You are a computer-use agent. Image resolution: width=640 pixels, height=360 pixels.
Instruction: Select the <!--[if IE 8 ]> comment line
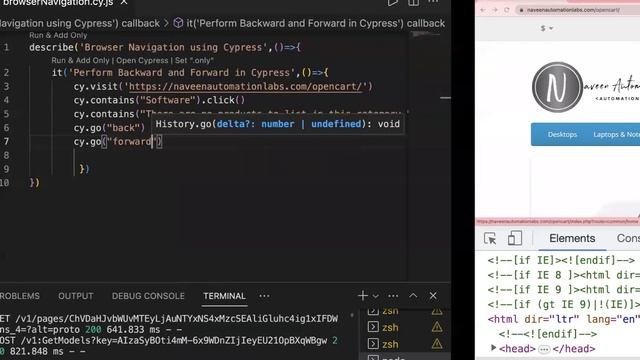[x=563, y=275]
